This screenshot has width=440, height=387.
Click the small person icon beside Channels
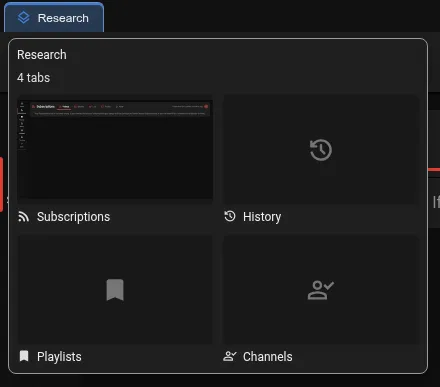click(x=230, y=356)
